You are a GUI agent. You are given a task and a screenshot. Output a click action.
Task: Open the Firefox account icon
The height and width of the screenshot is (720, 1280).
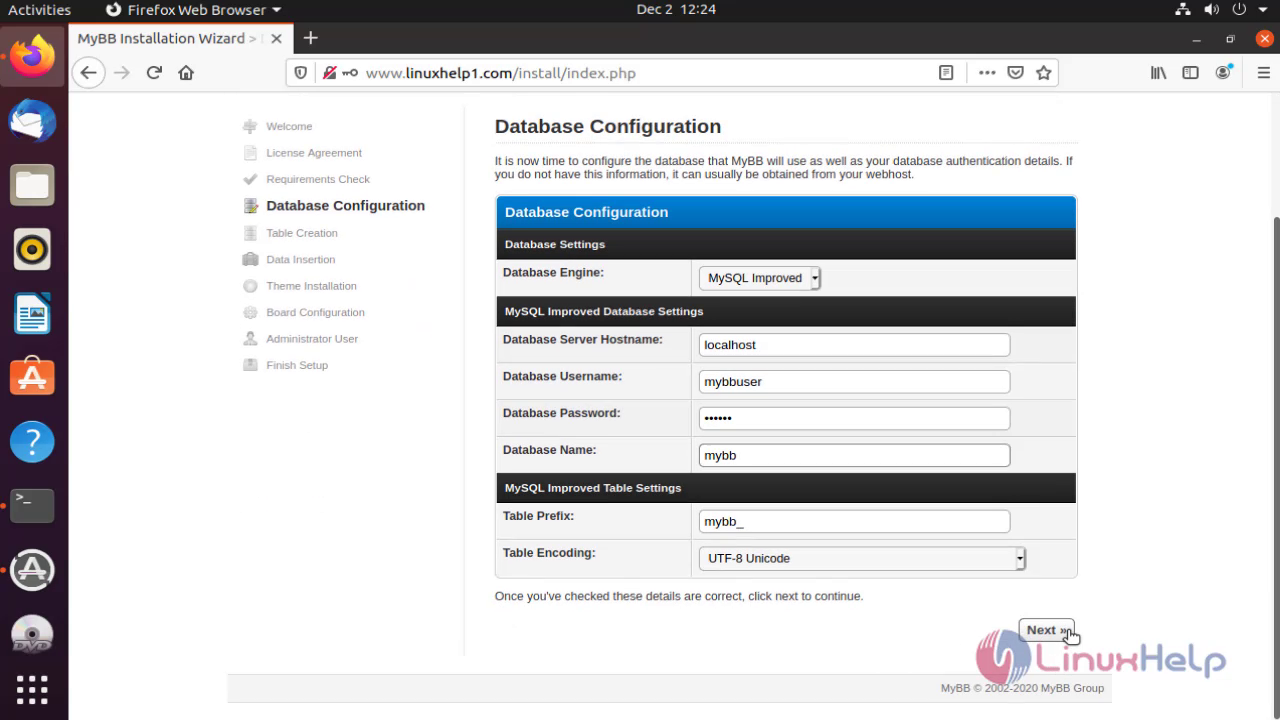click(x=1223, y=73)
